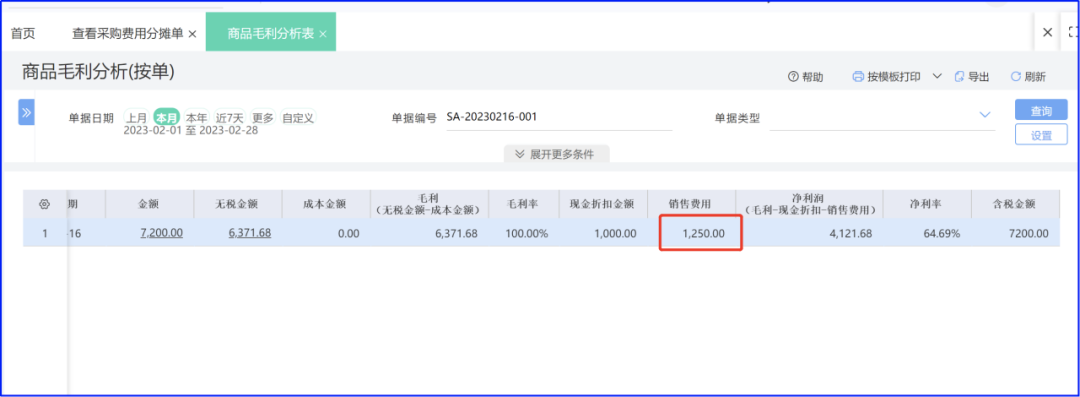Click the 按模板打印 print button
This screenshot has height=397, width=1080.
point(886,77)
